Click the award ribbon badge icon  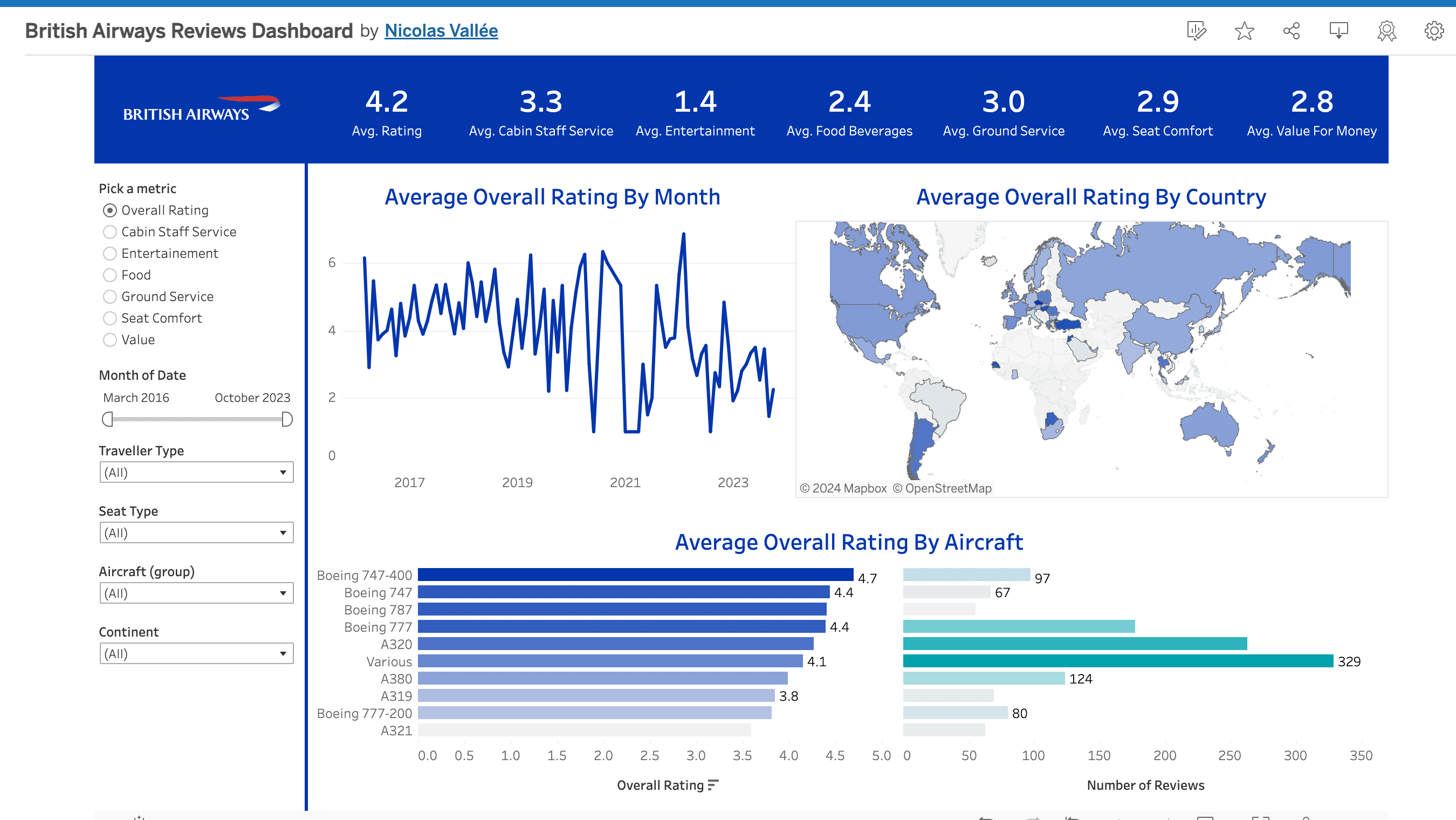point(1386,31)
